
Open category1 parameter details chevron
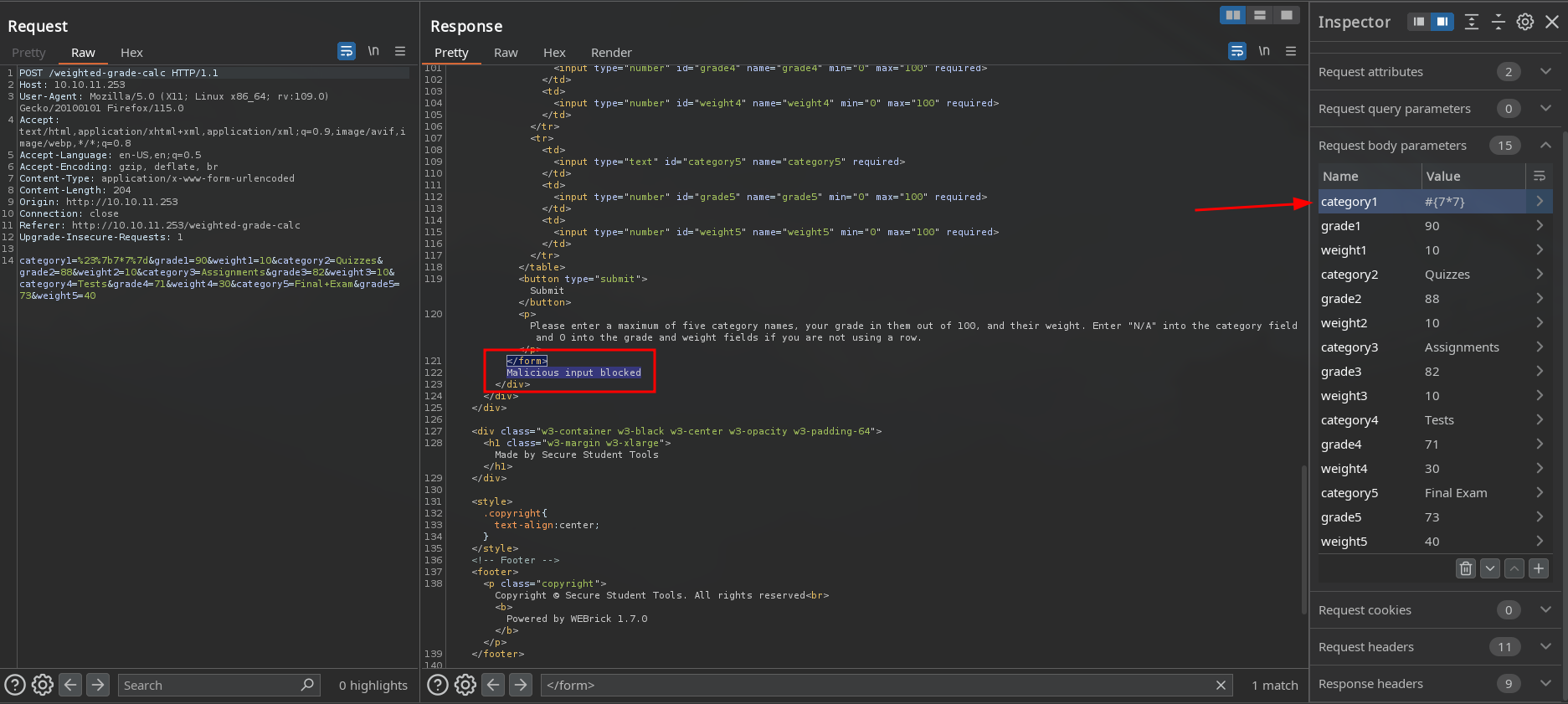(x=1540, y=202)
